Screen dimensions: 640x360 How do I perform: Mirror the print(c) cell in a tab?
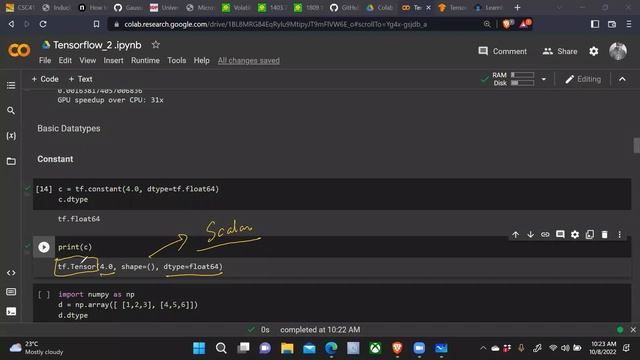[590, 234]
